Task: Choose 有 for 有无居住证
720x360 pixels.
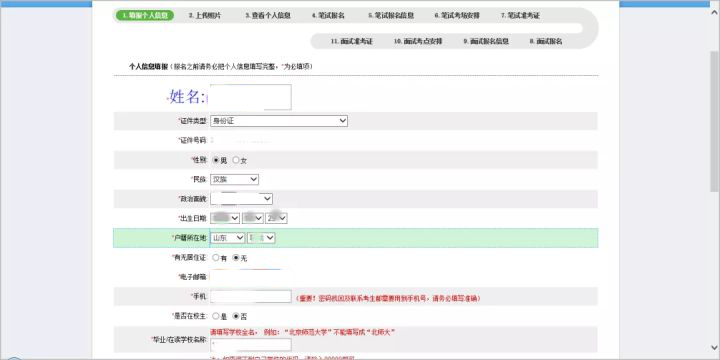Action: click(216, 258)
